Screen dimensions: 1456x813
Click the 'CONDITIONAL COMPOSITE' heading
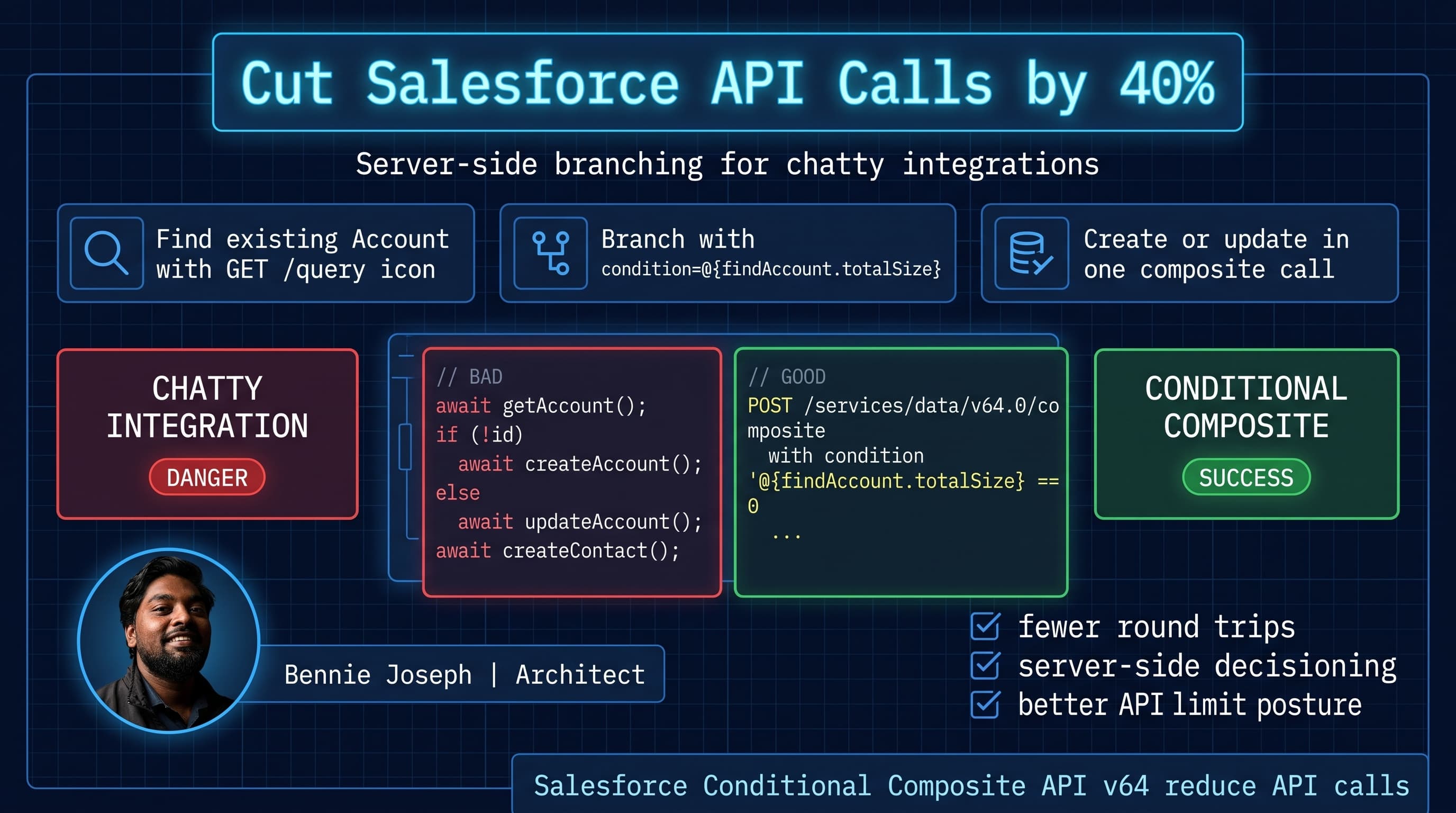point(1246,407)
